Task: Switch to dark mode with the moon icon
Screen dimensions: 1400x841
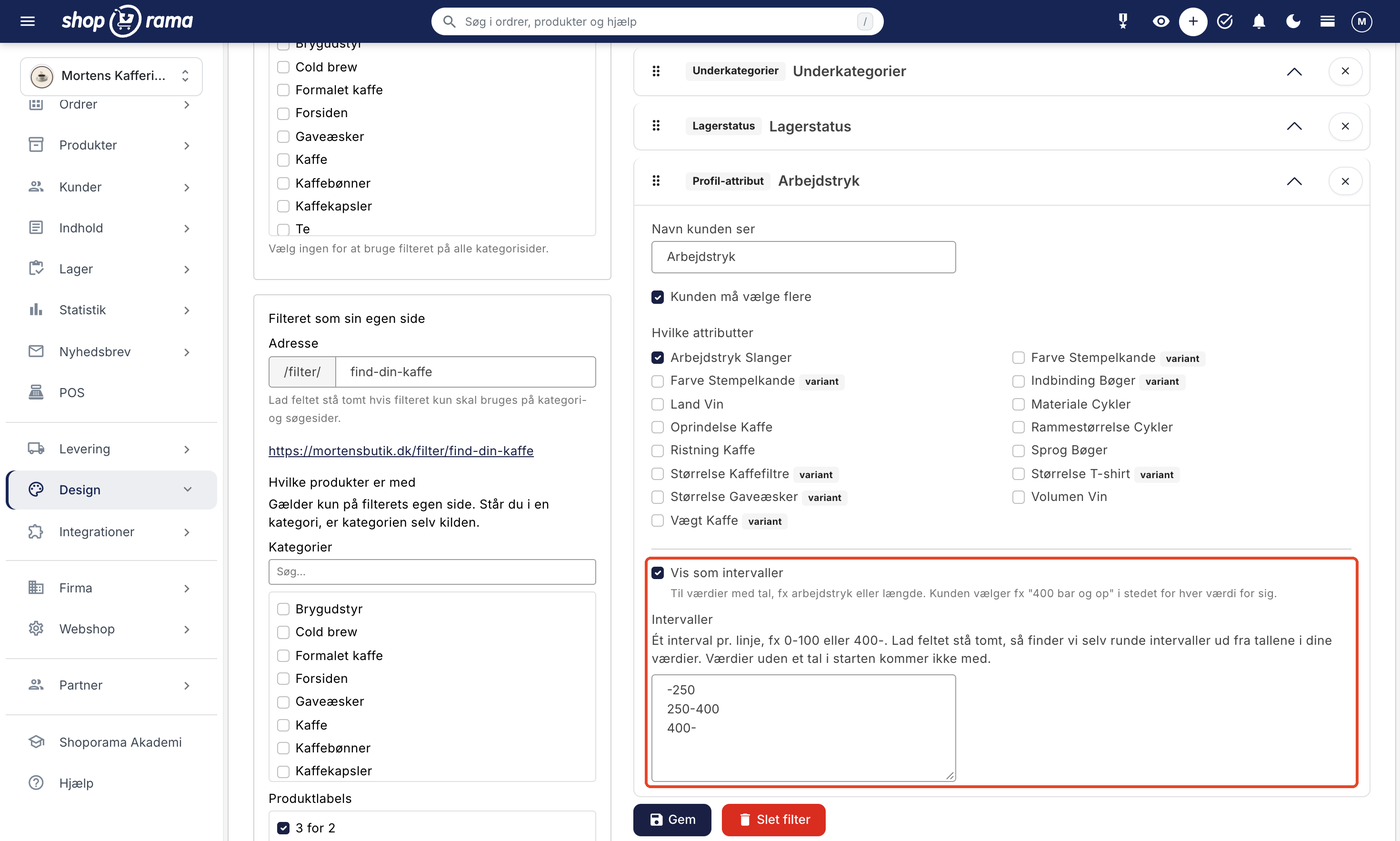Action: tap(1293, 21)
